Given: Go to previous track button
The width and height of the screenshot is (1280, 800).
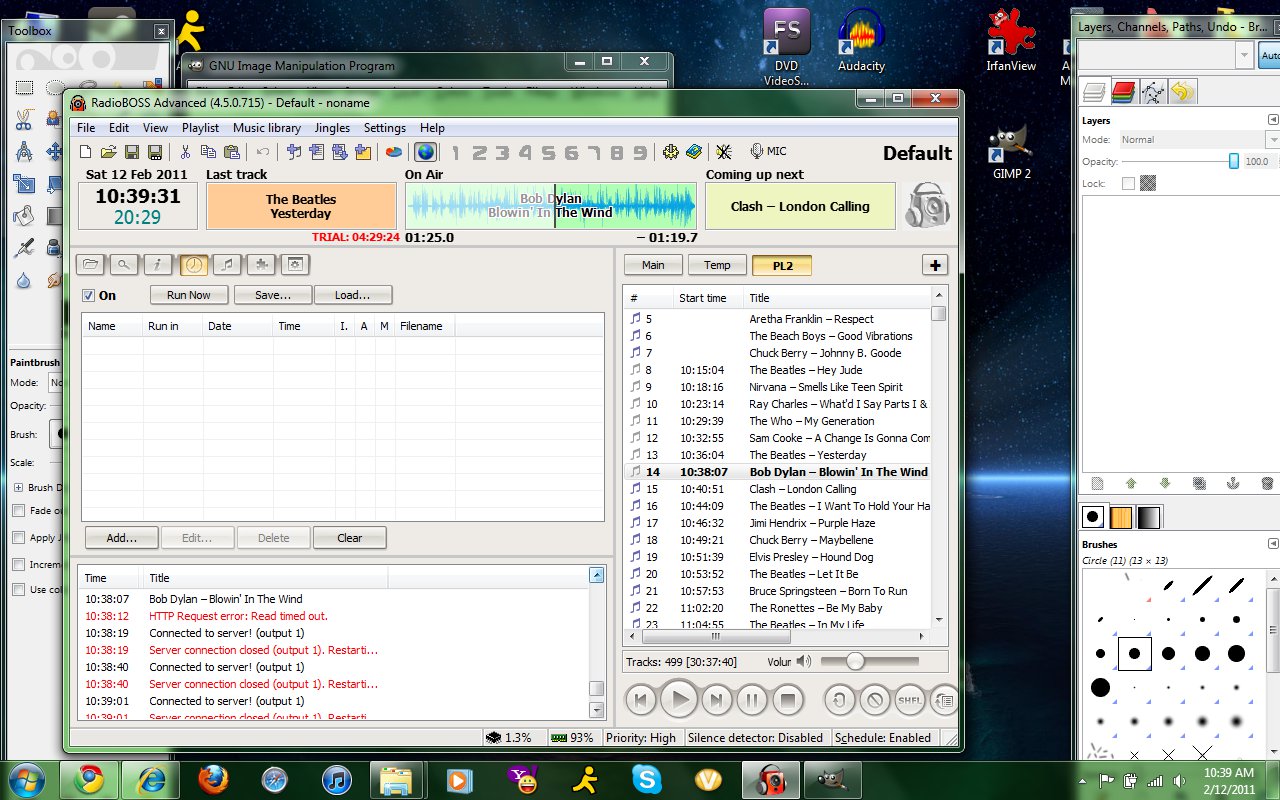Looking at the screenshot, I should [641, 700].
